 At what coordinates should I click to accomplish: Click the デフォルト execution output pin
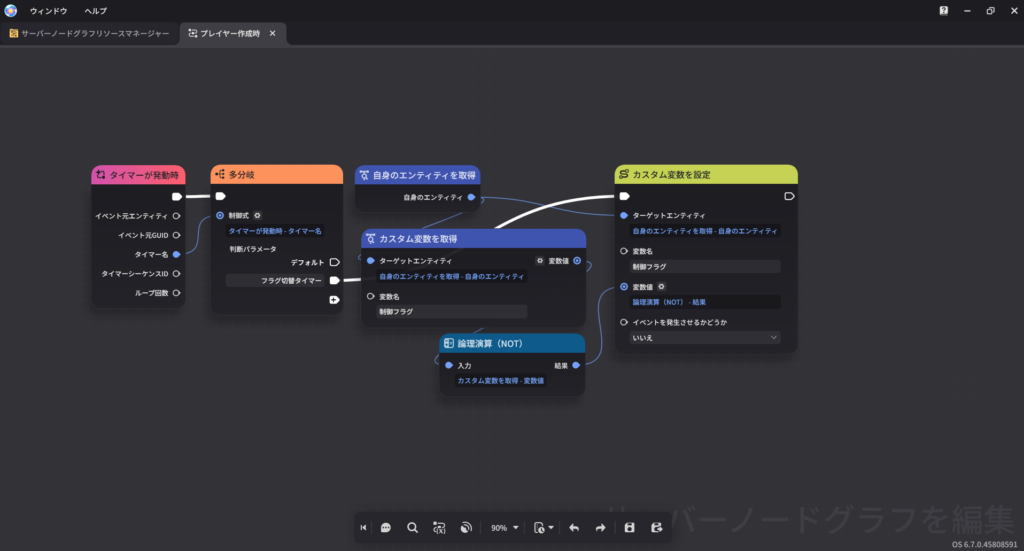coord(334,262)
